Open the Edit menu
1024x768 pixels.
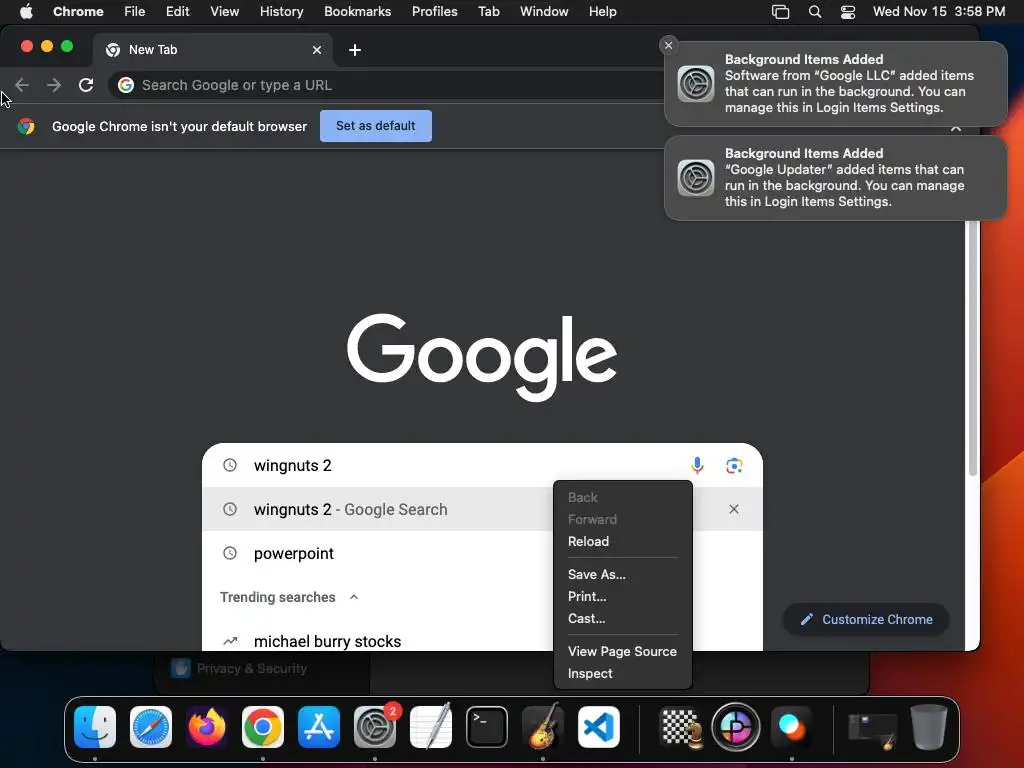coord(177,11)
